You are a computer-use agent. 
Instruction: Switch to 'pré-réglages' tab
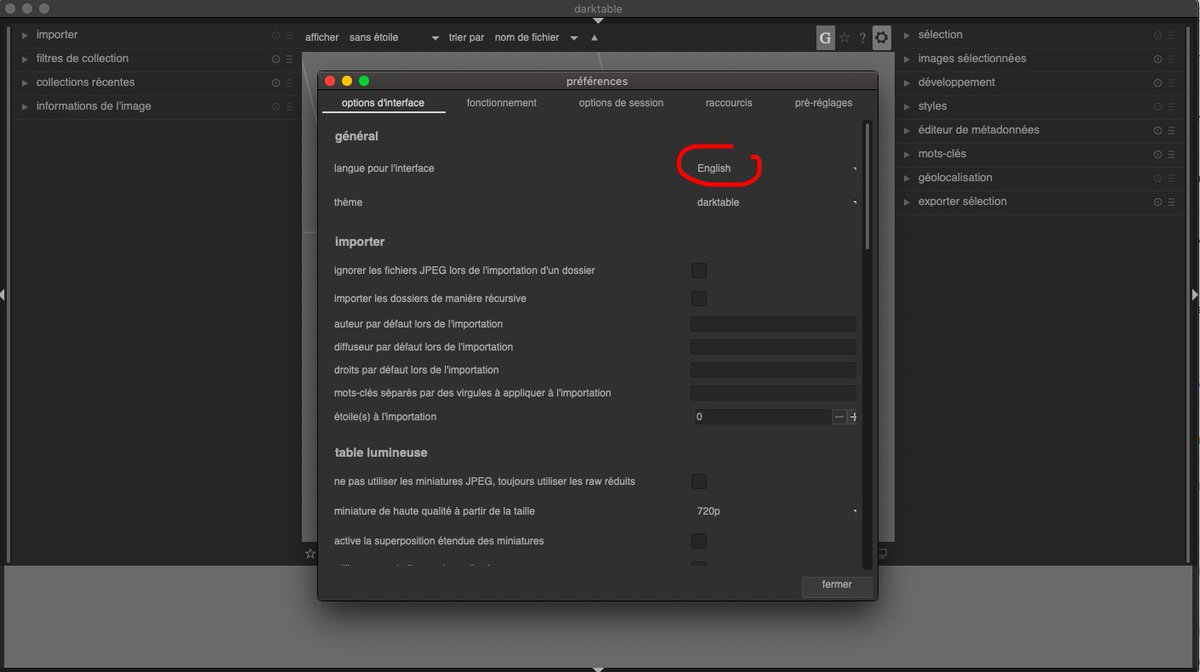click(x=824, y=103)
